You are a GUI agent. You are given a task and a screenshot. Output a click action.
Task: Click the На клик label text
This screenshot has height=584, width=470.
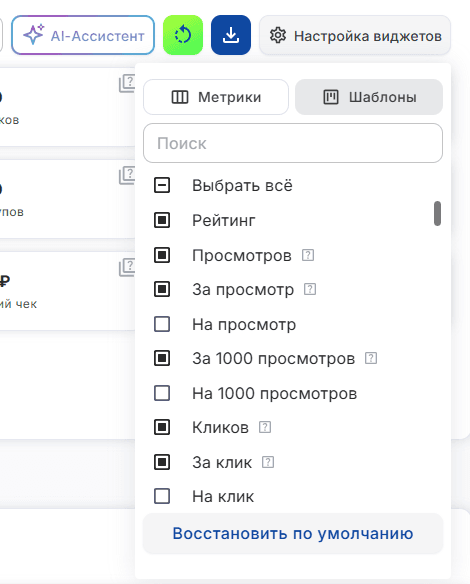point(223,496)
